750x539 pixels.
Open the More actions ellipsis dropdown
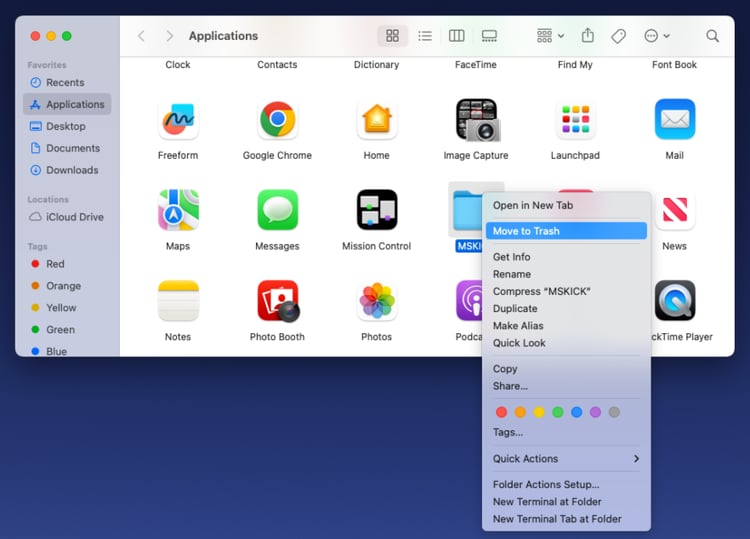coord(657,36)
